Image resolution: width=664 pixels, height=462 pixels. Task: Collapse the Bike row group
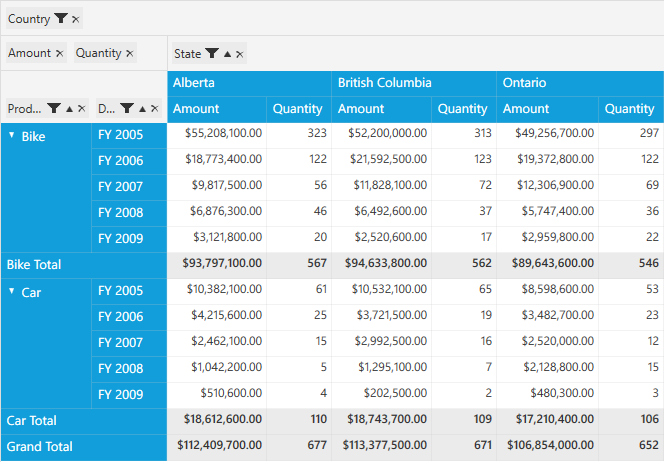pos(11,134)
